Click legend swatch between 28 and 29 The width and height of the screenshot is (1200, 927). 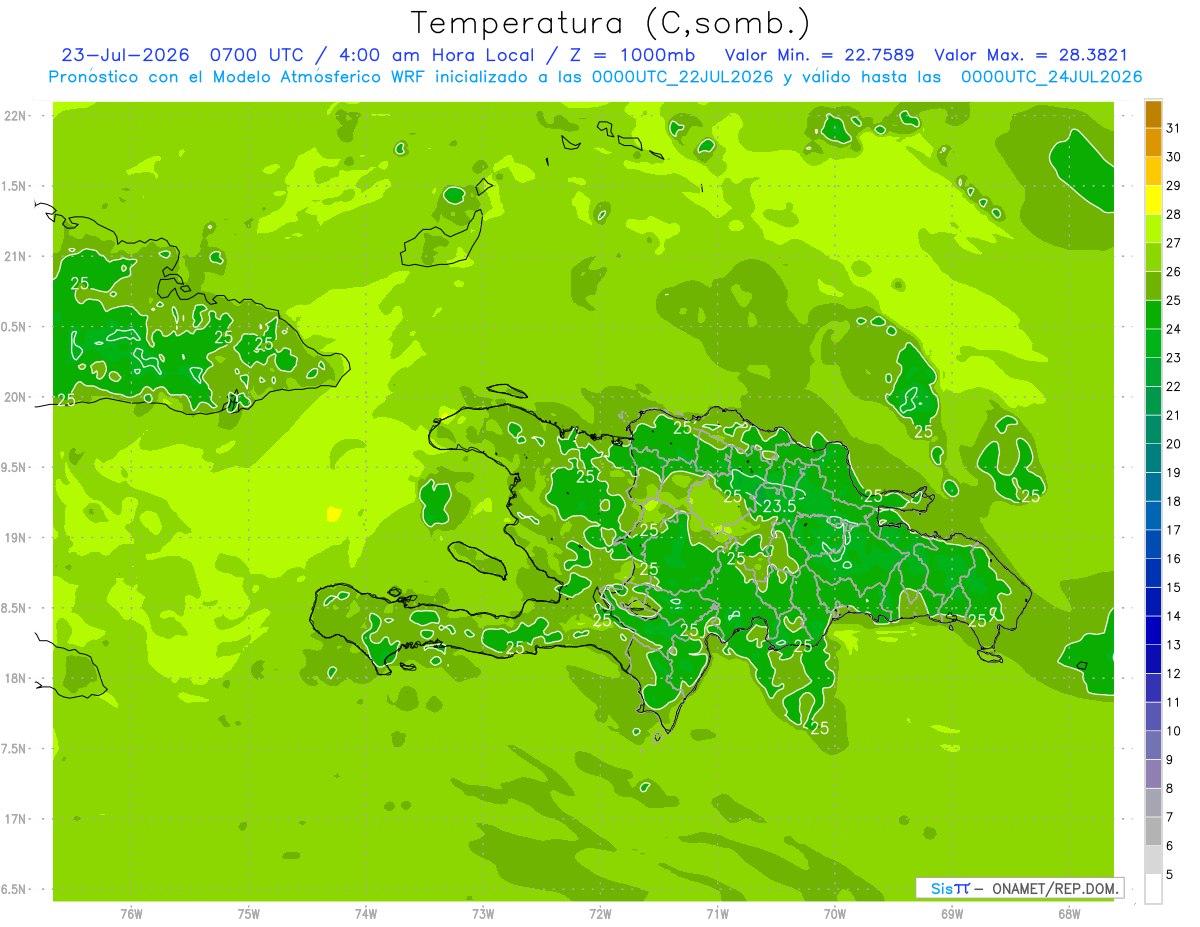[x=1153, y=200]
